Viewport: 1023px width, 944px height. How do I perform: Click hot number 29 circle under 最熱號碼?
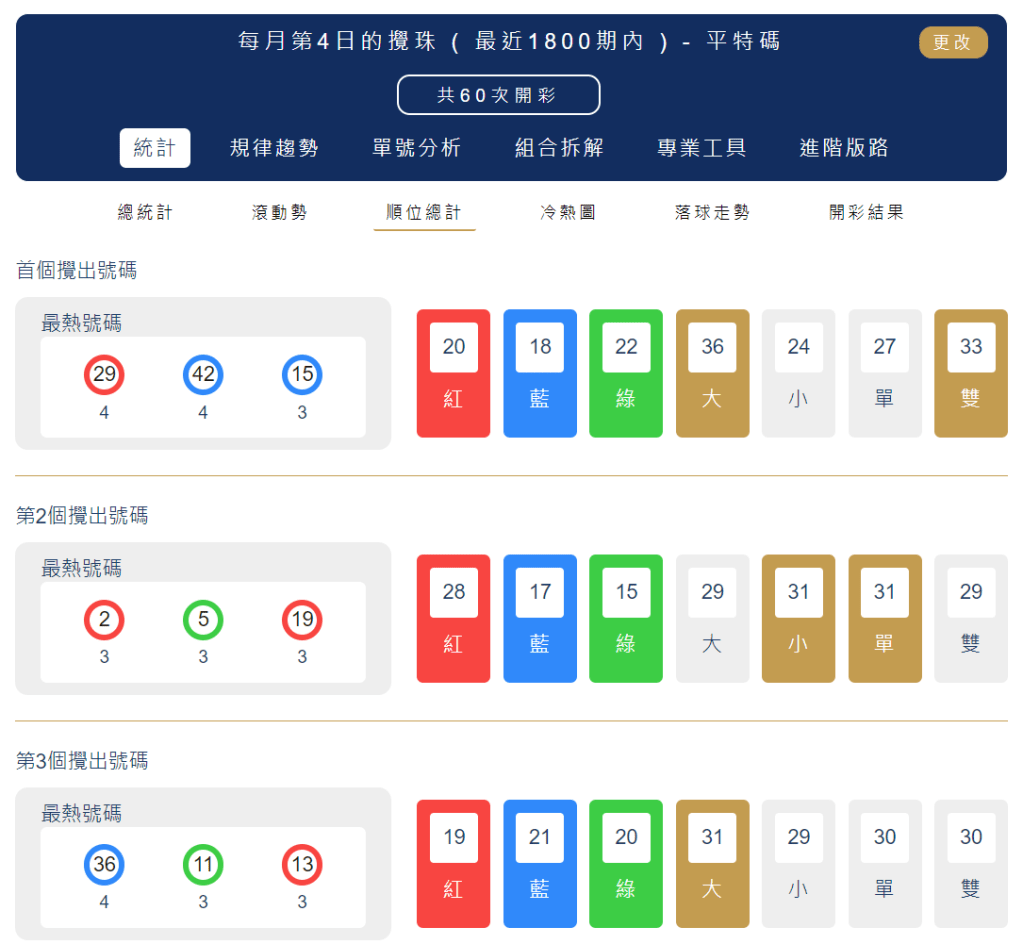104,376
